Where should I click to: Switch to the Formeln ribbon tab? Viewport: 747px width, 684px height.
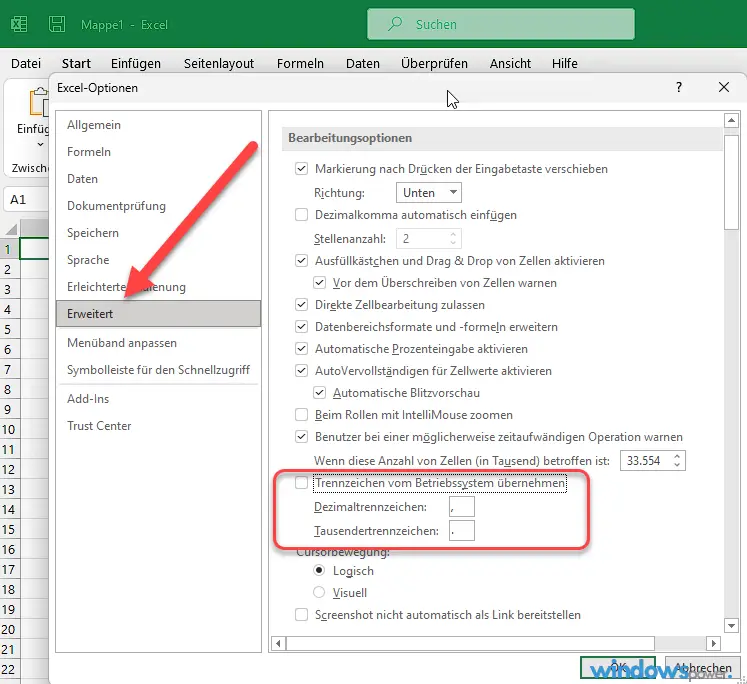tap(300, 63)
